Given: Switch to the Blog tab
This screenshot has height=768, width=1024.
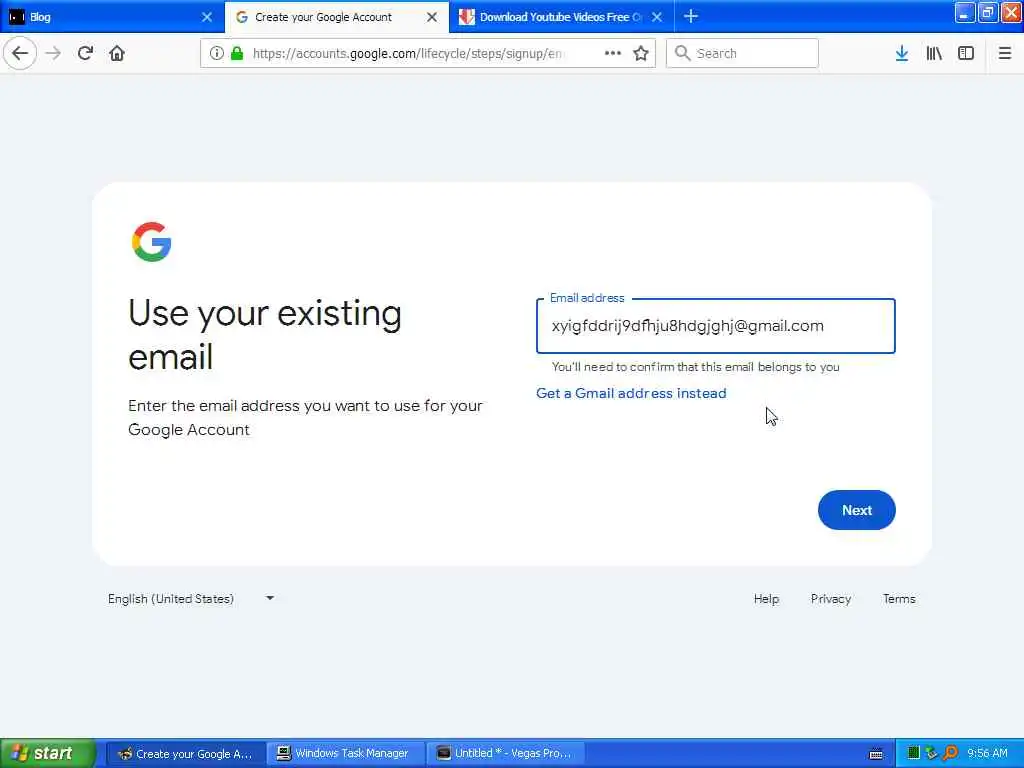Looking at the screenshot, I should (x=111, y=17).
